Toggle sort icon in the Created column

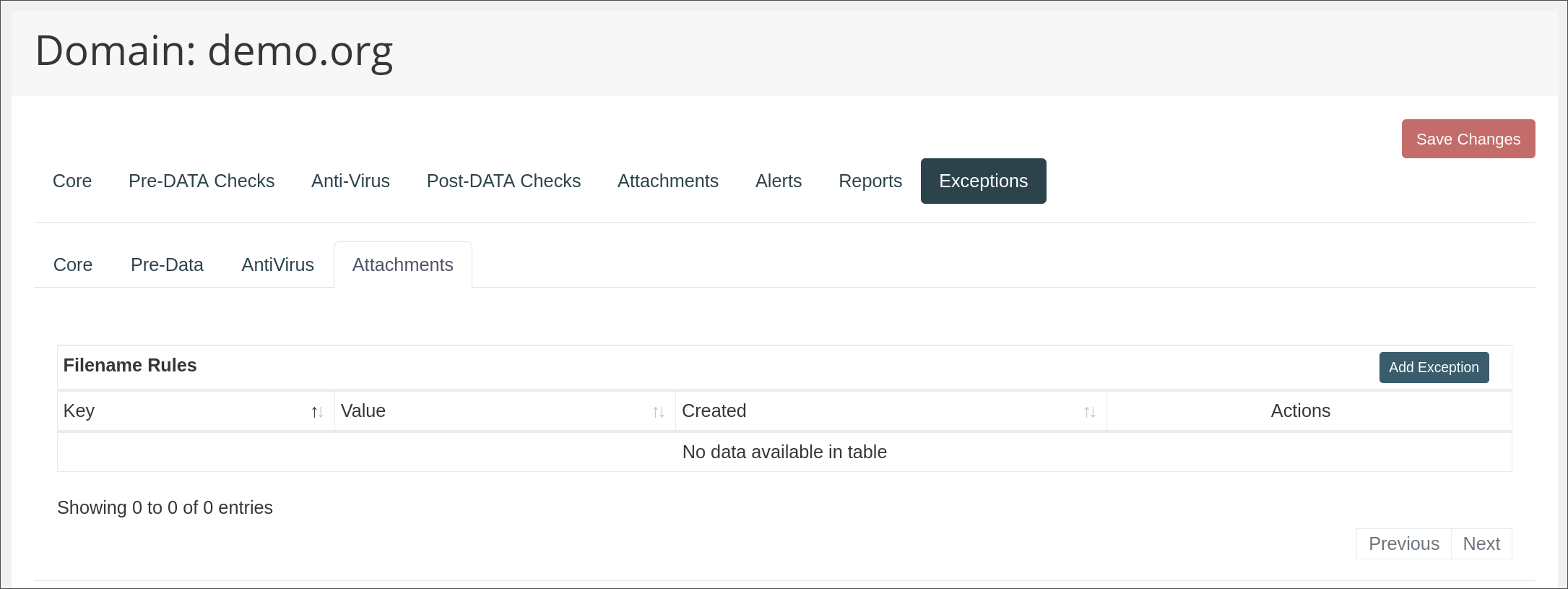tap(1089, 412)
